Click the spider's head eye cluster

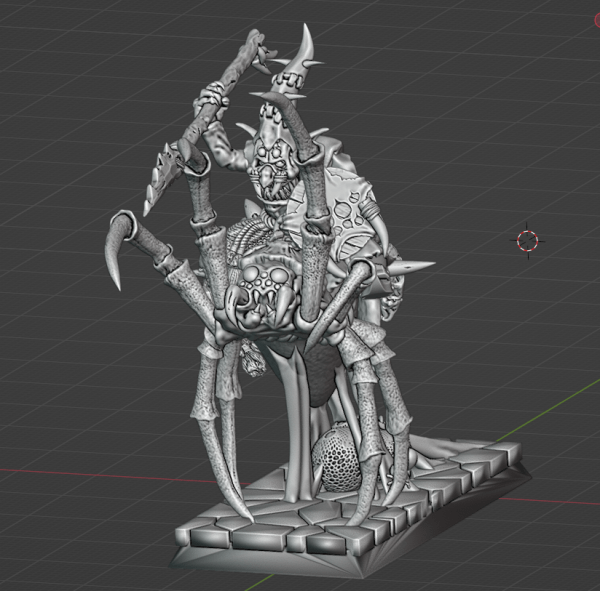[x=260, y=282]
